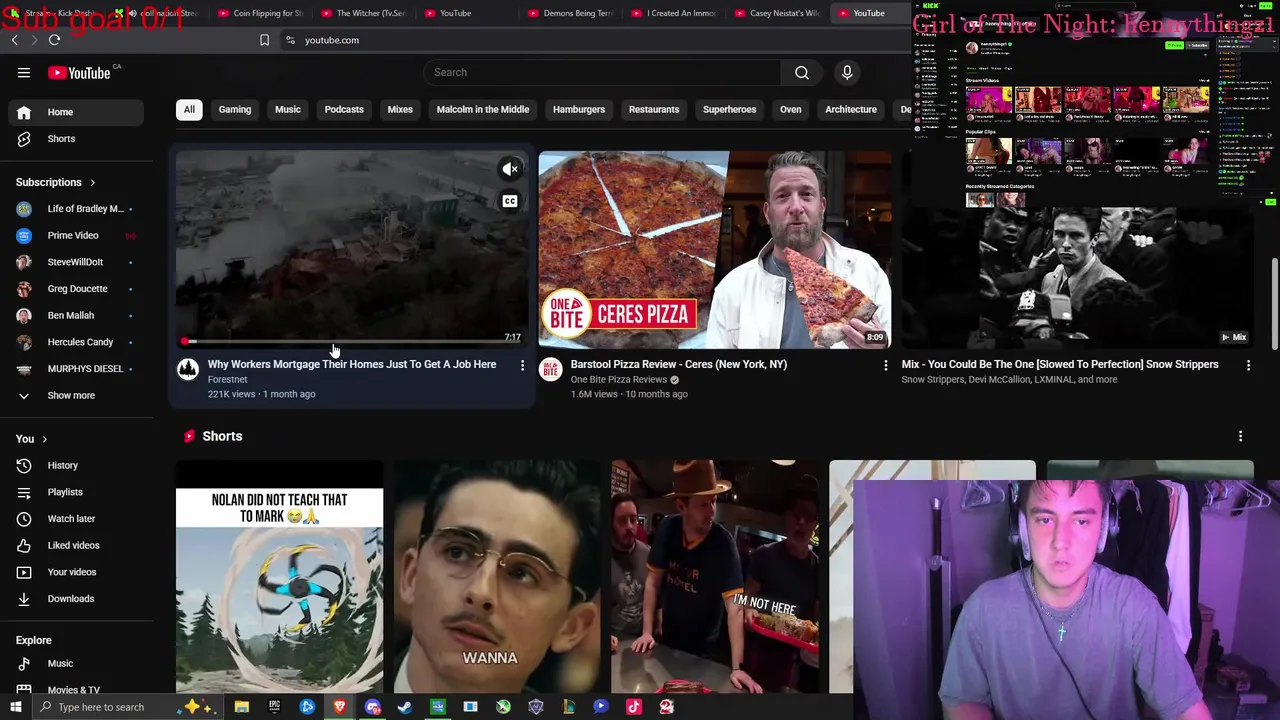Viewport: 1280px width, 720px height.
Task: Open the YouTube guide hamburger menu
Action: pyautogui.click(x=24, y=72)
